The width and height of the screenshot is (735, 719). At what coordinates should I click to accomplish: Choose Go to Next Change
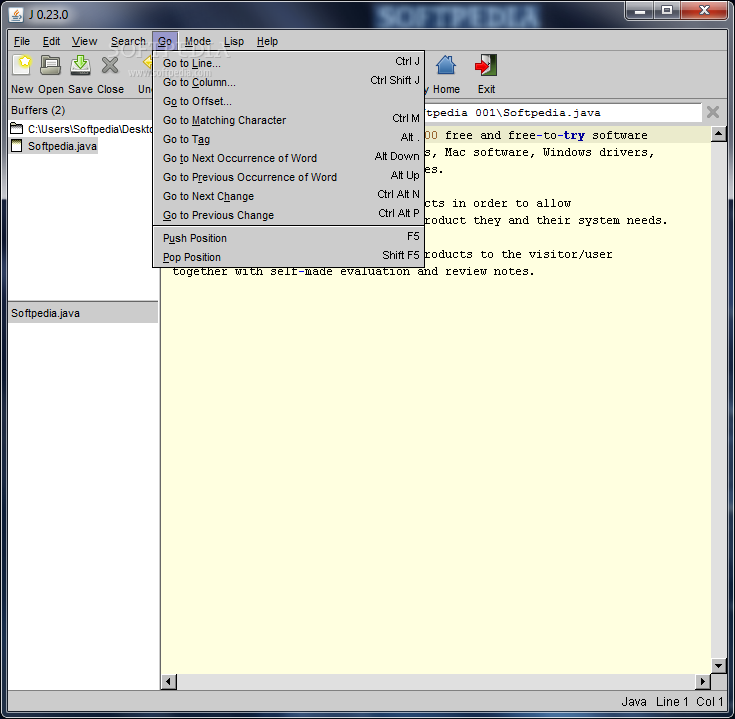coord(289,195)
